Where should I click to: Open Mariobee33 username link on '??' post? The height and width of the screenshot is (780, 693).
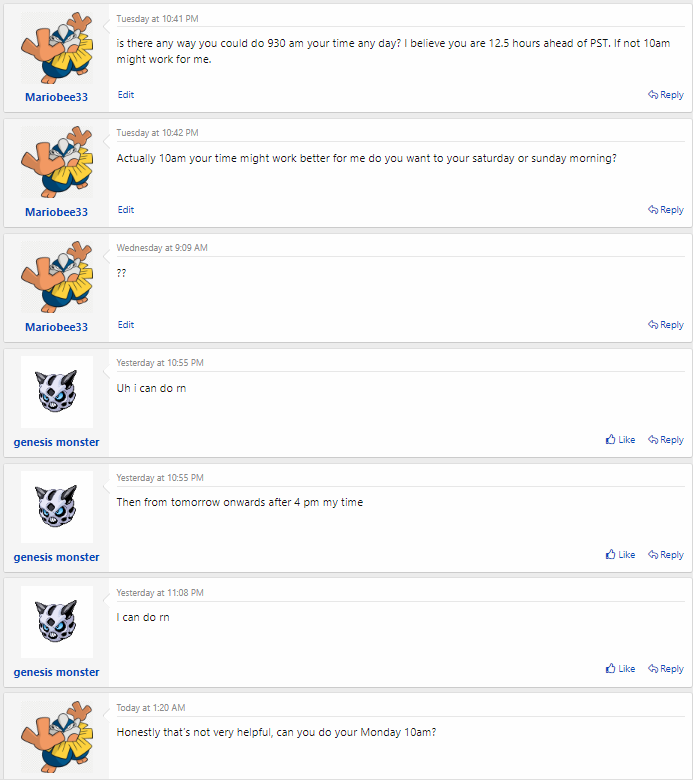(x=57, y=327)
